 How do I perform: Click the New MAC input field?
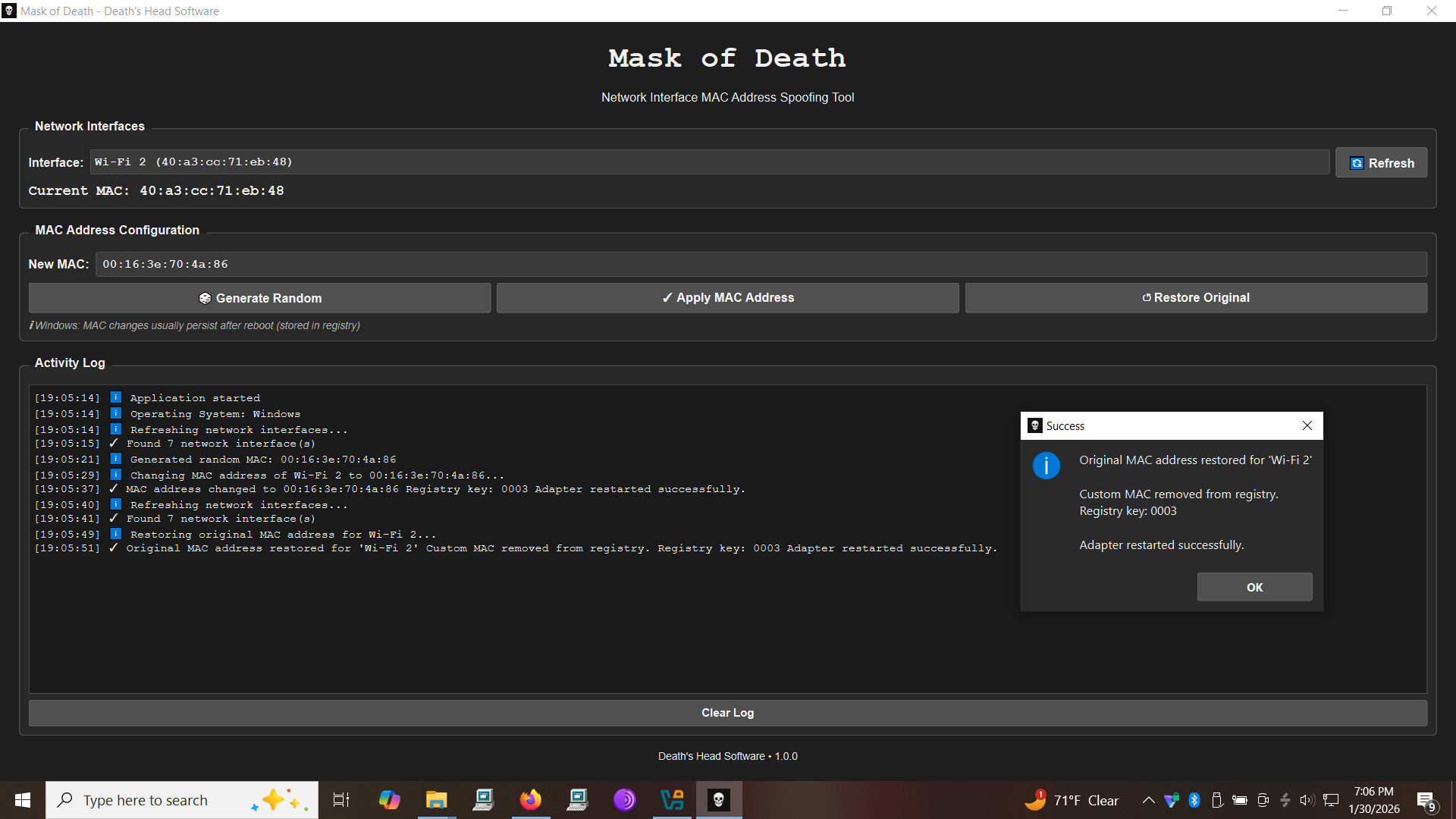pos(761,265)
